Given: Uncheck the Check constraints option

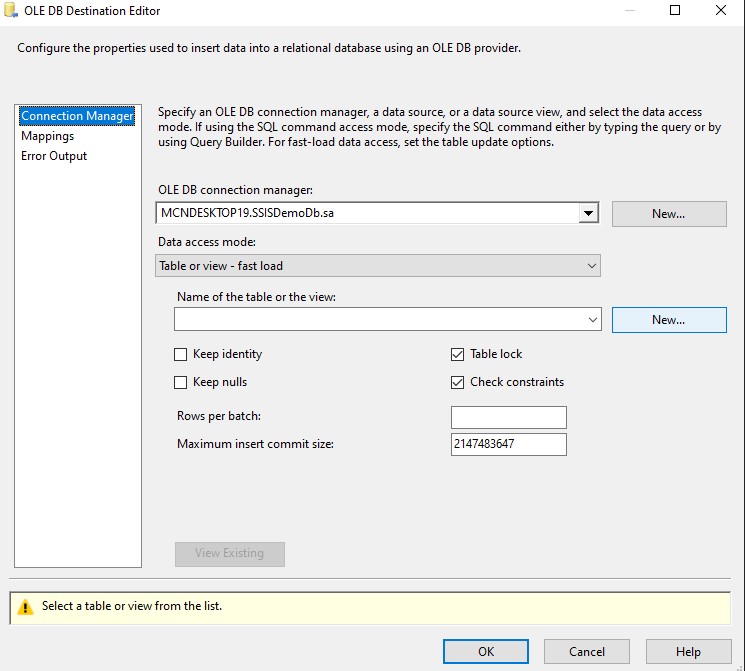Looking at the screenshot, I should [x=458, y=382].
